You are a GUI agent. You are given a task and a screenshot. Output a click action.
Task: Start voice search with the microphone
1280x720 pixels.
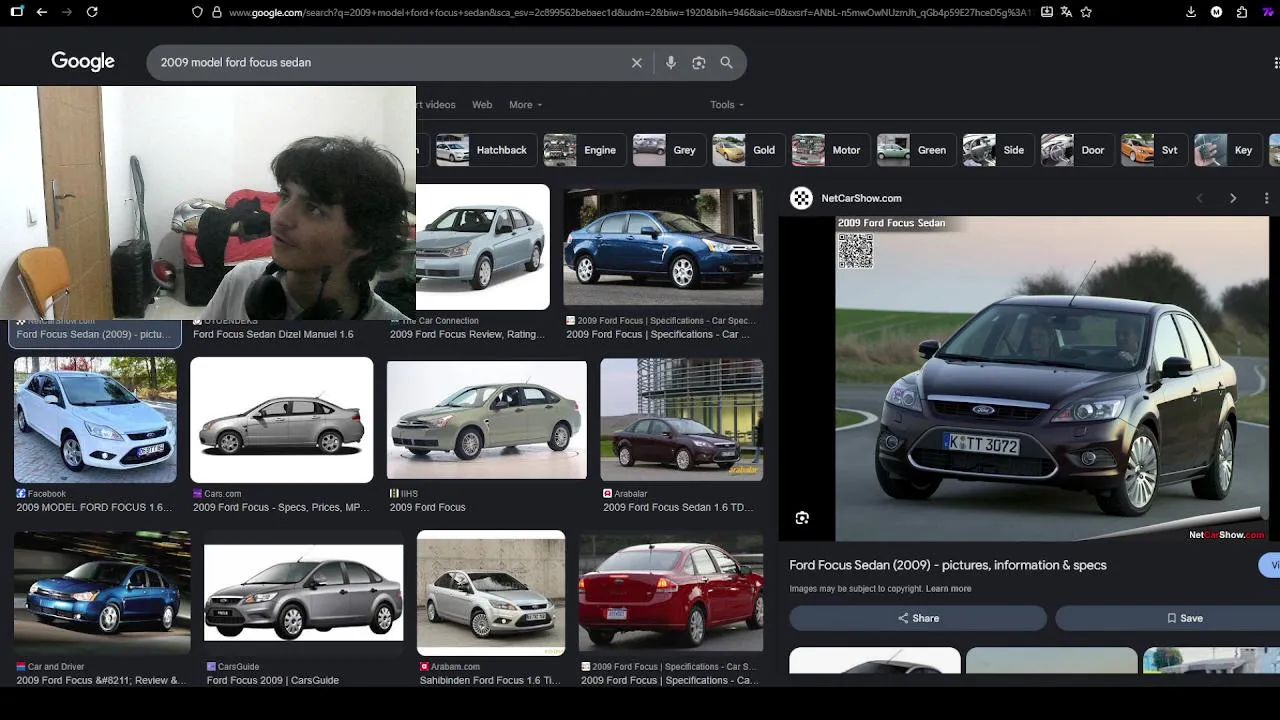click(671, 62)
